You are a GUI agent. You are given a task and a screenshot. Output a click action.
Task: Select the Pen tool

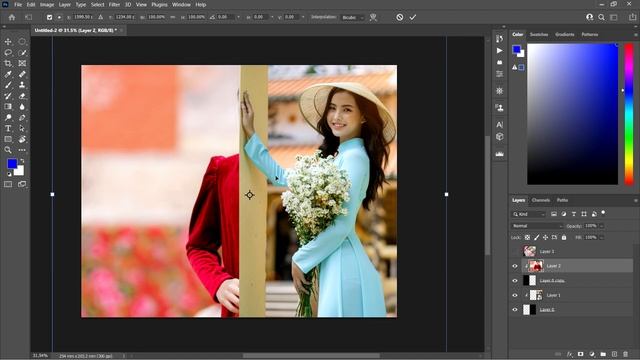(22, 118)
